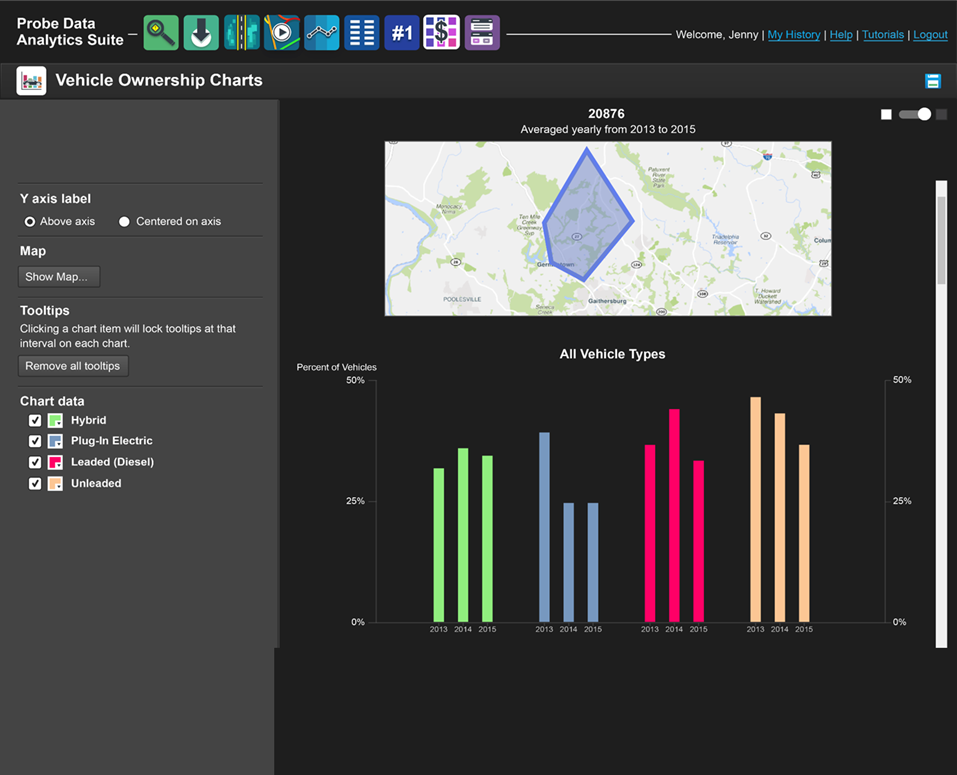957x775 pixels.
Task: Open the #1 ranking tool
Action: pos(400,32)
